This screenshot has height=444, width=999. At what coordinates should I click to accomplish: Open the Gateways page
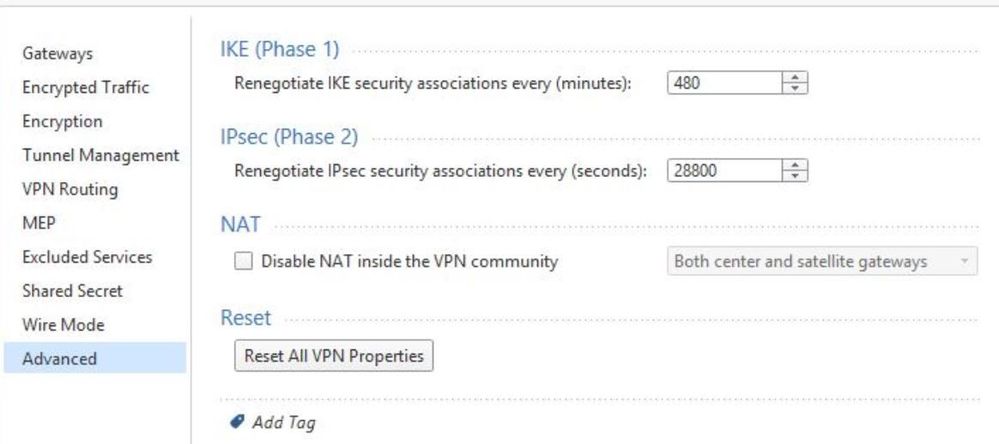tap(57, 54)
